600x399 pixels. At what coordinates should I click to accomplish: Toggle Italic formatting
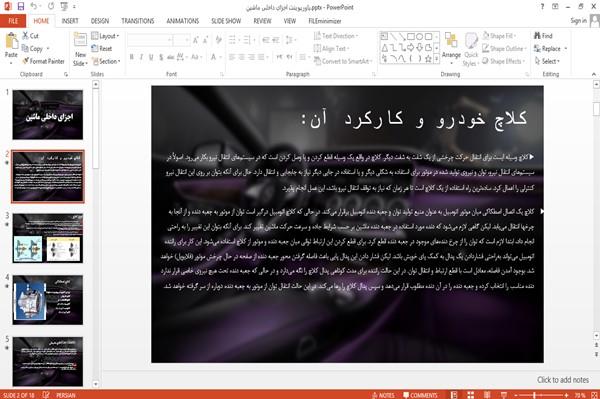tap(141, 57)
